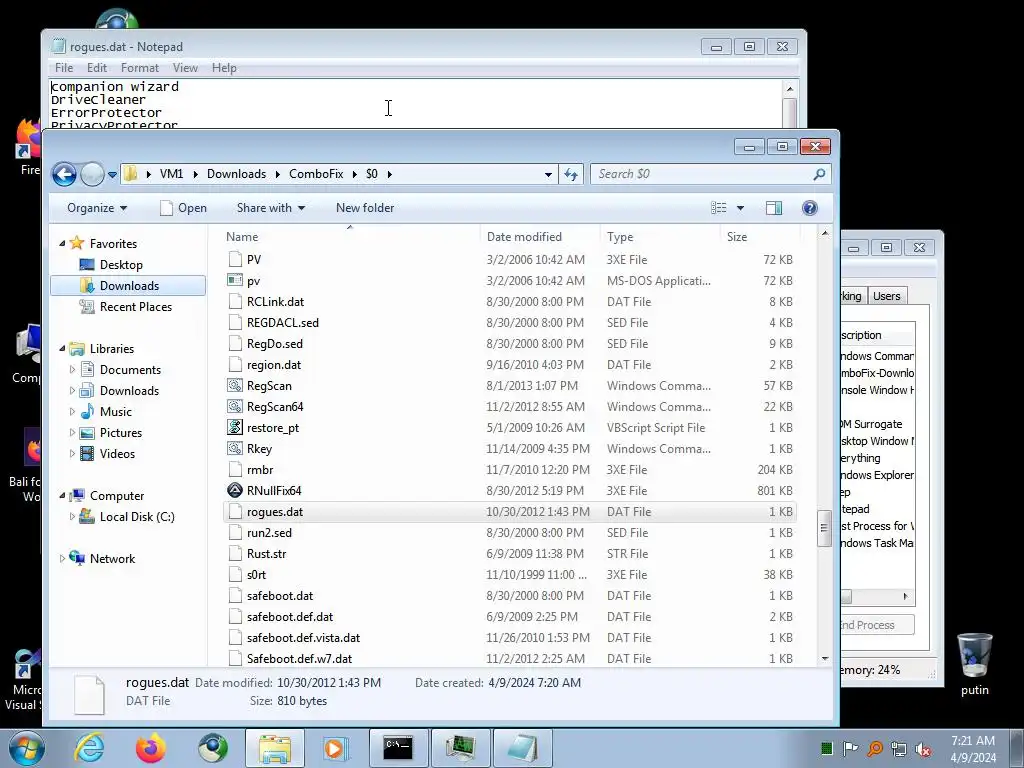This screenshot has width=1024, height=768.
Task: Click Notepad scroll up arrow
Action: [790, 88]
